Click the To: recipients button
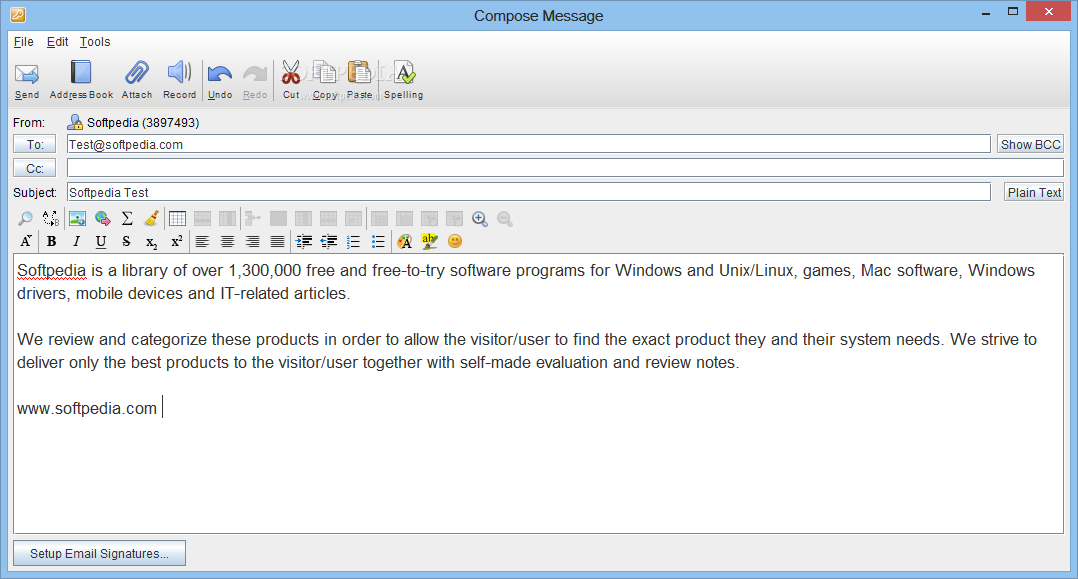Screen dimensions: 1078x579 click(x=34, y=144)
